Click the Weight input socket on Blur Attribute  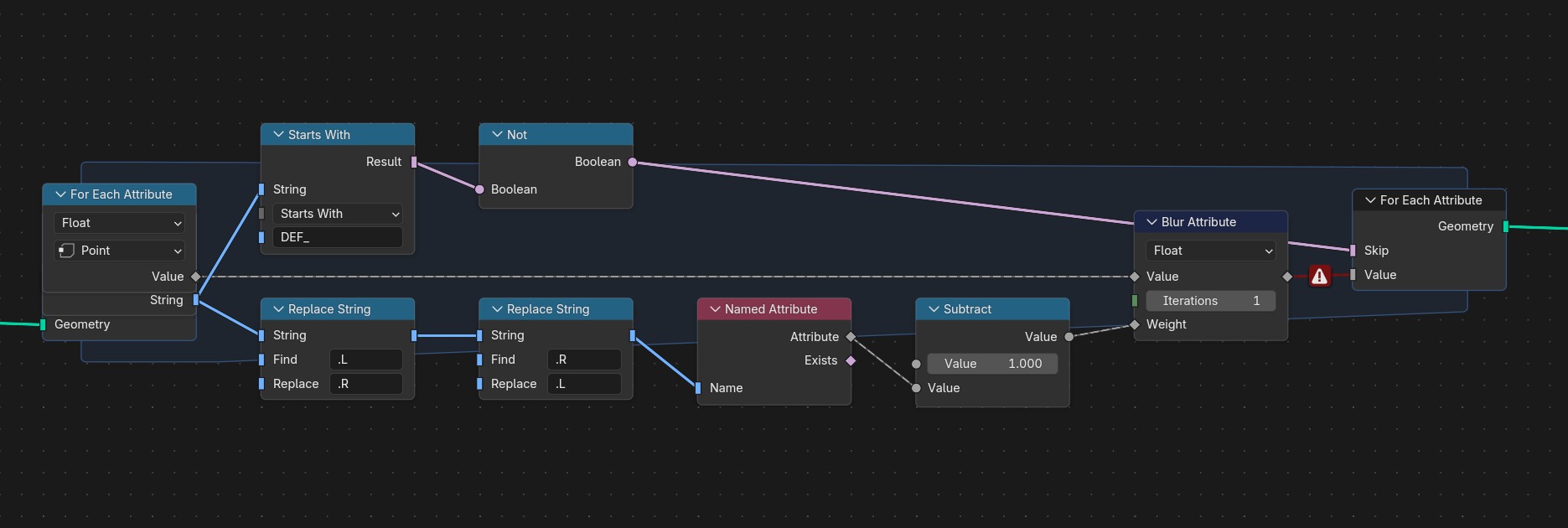1135,324
